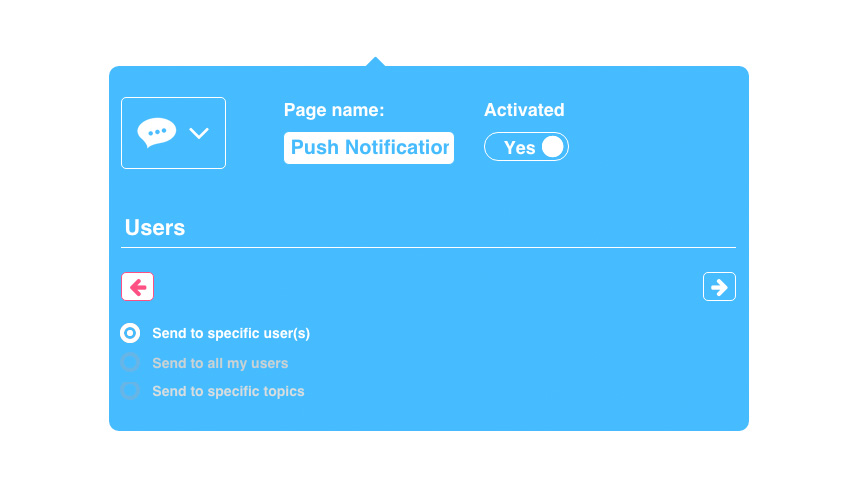Click the "Send to specific topics" label text
This screenshot has height=500, width=845.
click(228, 391)
